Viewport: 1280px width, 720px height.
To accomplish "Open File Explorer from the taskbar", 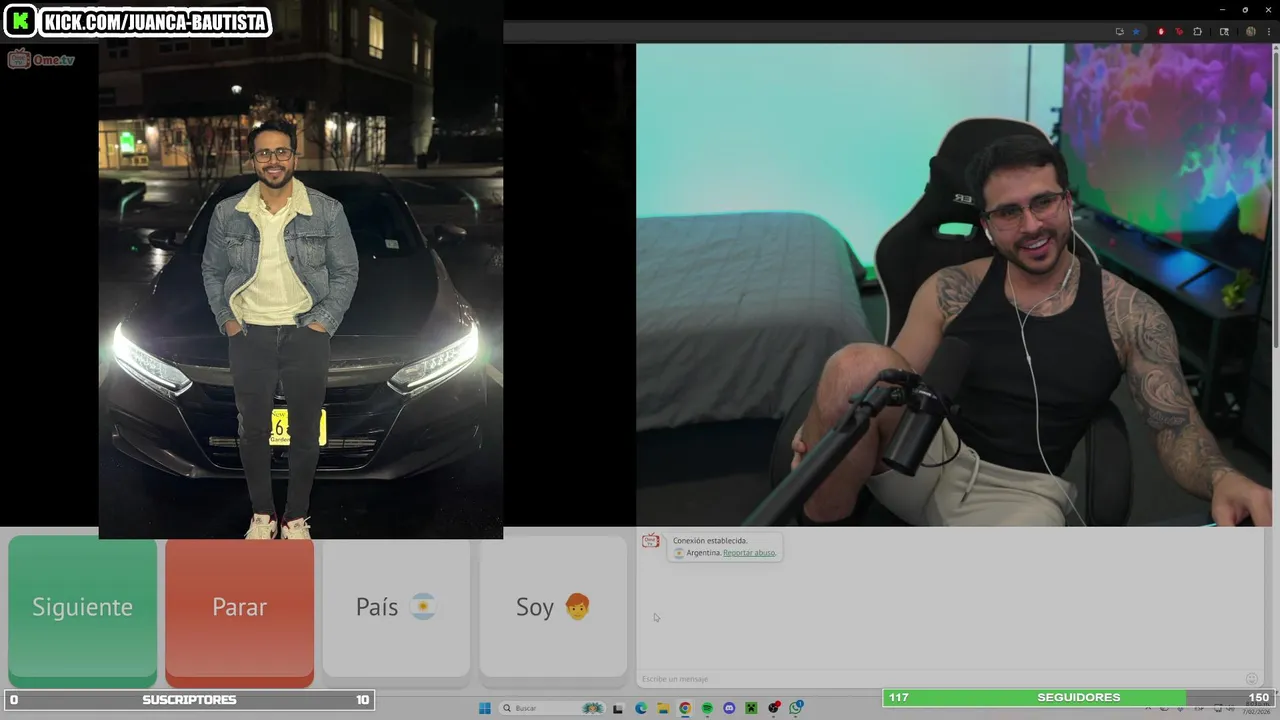I will point(663,708).
